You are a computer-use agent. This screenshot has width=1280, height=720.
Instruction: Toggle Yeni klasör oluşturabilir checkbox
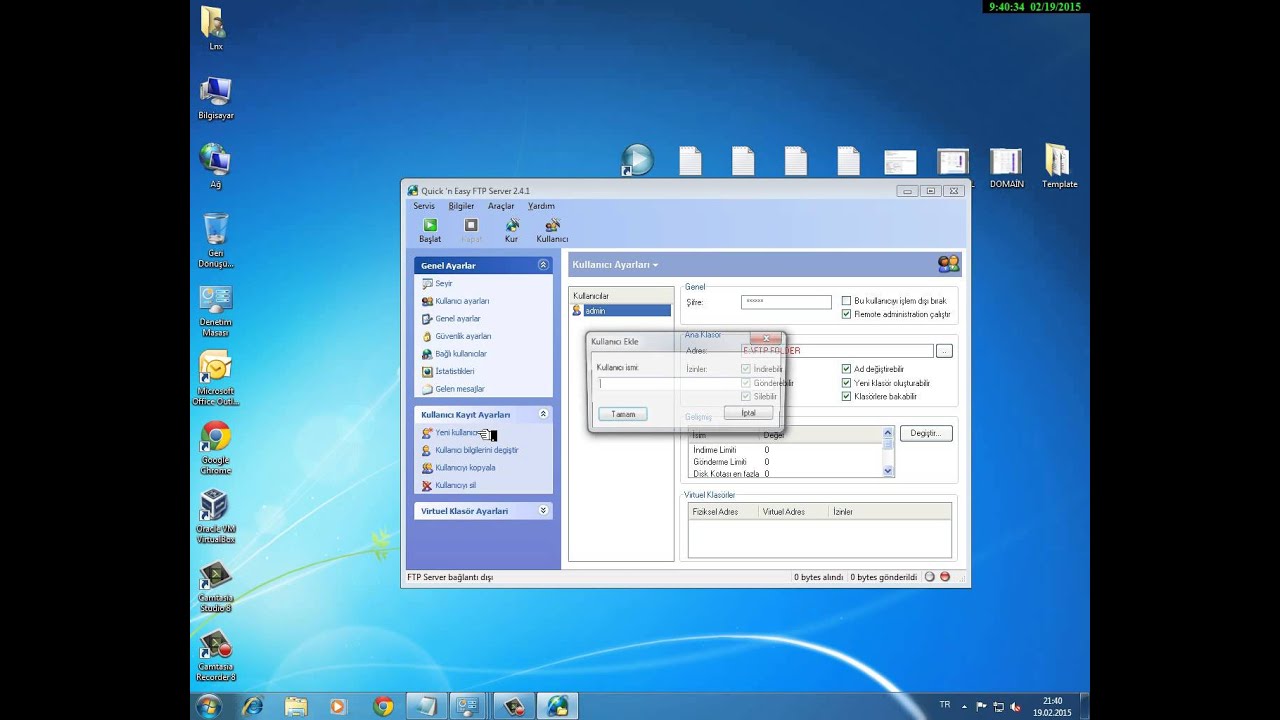click(846, 383)
